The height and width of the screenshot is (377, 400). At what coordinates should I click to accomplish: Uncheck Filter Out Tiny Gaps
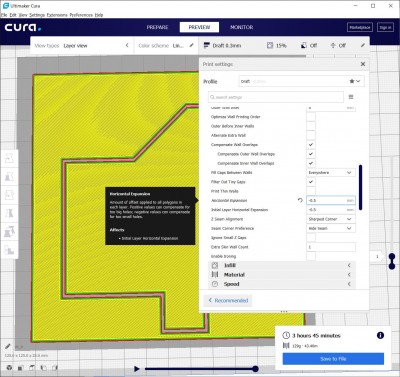tap(311, 182)
